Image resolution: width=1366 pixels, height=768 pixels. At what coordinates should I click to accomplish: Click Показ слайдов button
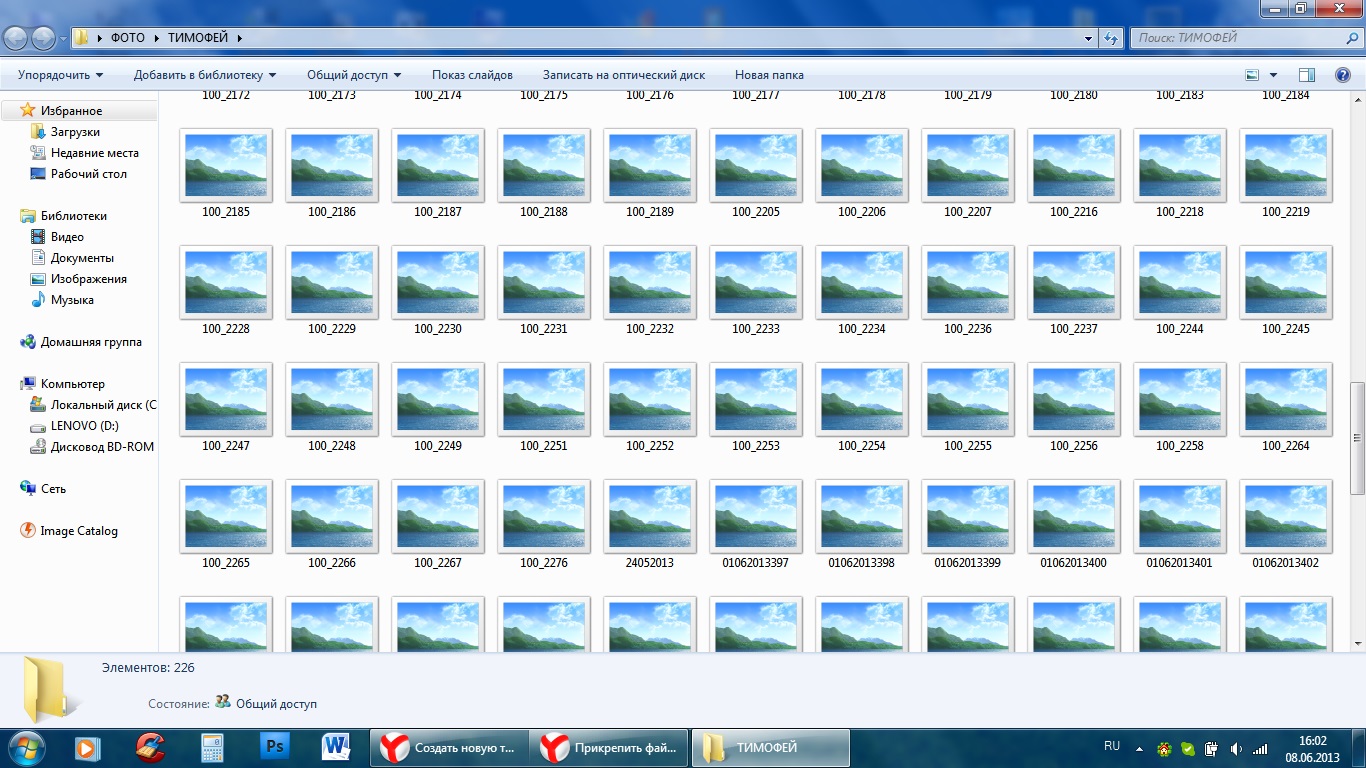tap(472, 75)
